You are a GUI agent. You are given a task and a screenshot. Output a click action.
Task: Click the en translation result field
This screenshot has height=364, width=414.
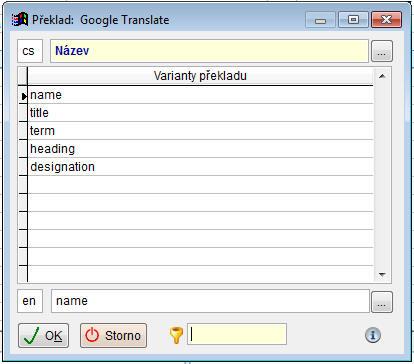210,301
